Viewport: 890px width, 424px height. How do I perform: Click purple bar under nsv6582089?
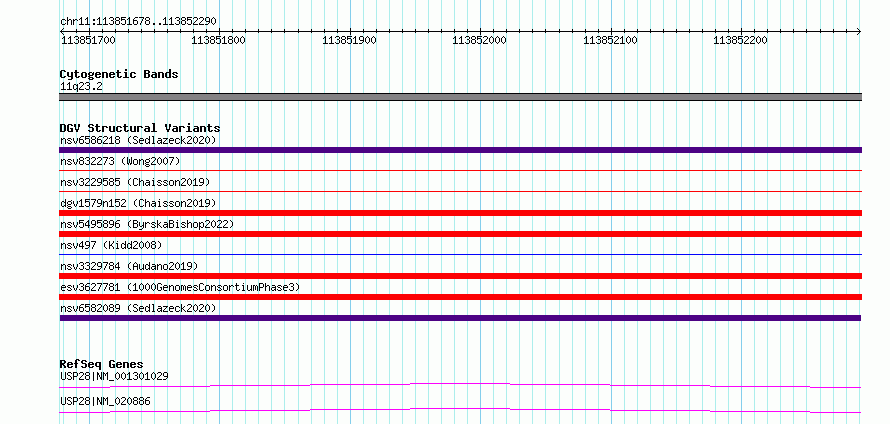[x=460, y=318]
